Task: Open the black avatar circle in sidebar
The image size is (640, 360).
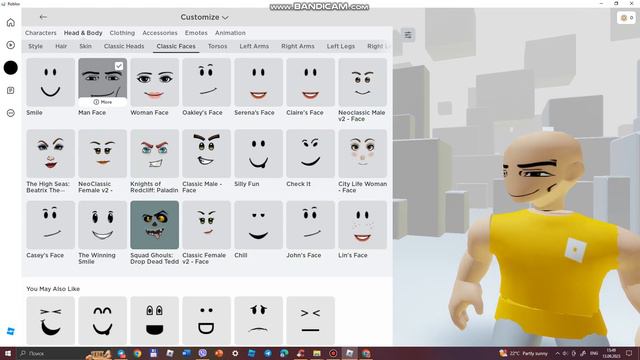Action: pos(11,68)
